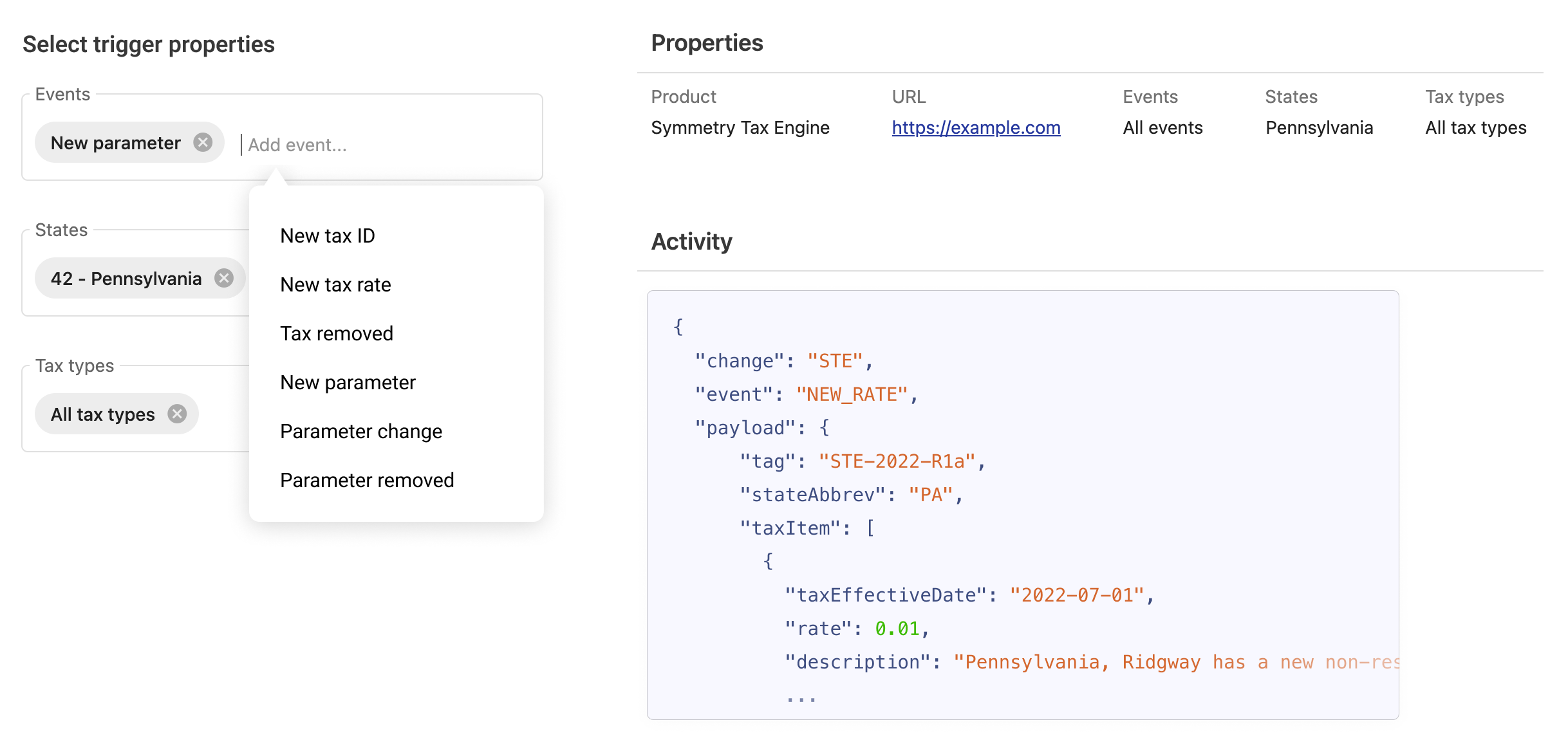Click the ellipsis in the JSON payload
Viewport: 1568px width, 747px height.
[801, 697]
